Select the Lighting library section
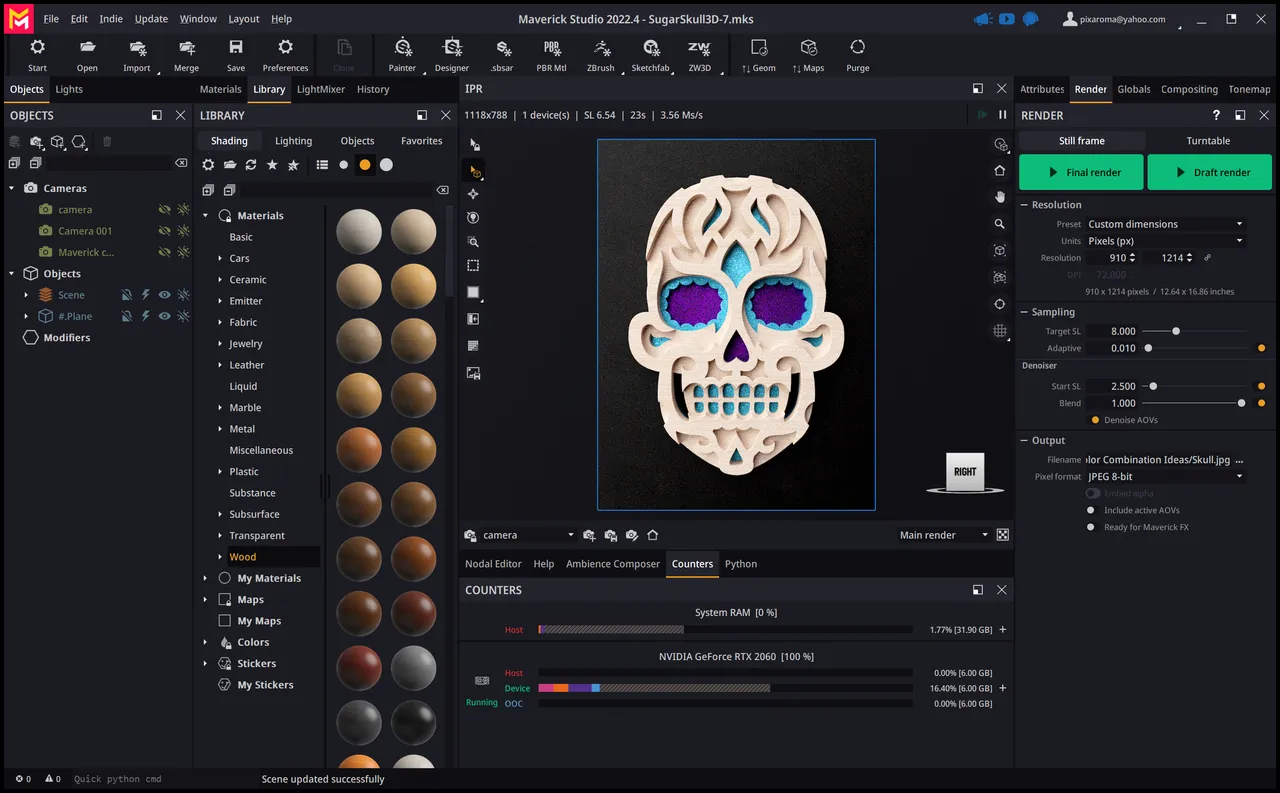This screenshot has height=793, width=1280. (293, 141)
